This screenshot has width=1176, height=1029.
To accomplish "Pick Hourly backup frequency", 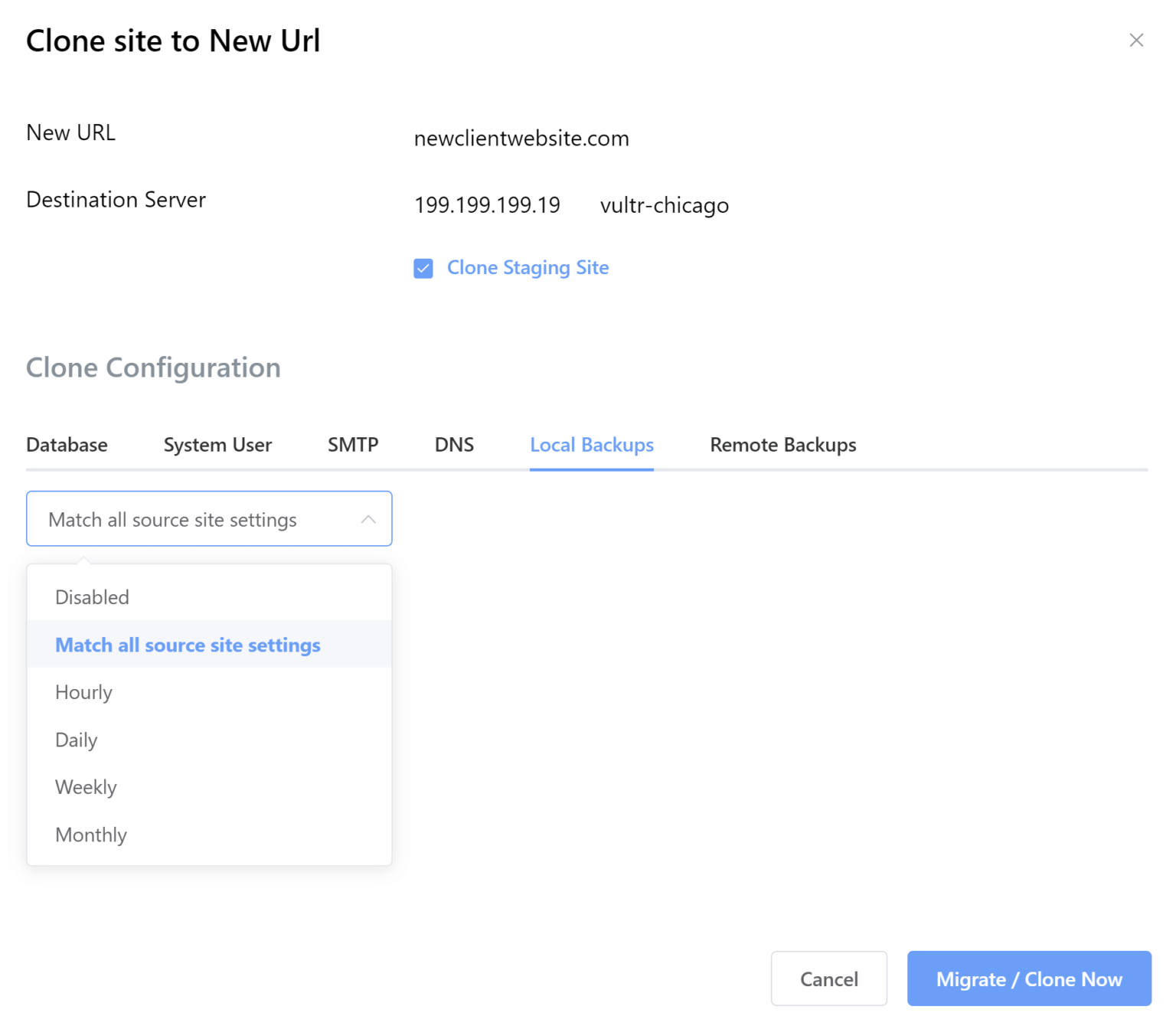I will [83, 692].
